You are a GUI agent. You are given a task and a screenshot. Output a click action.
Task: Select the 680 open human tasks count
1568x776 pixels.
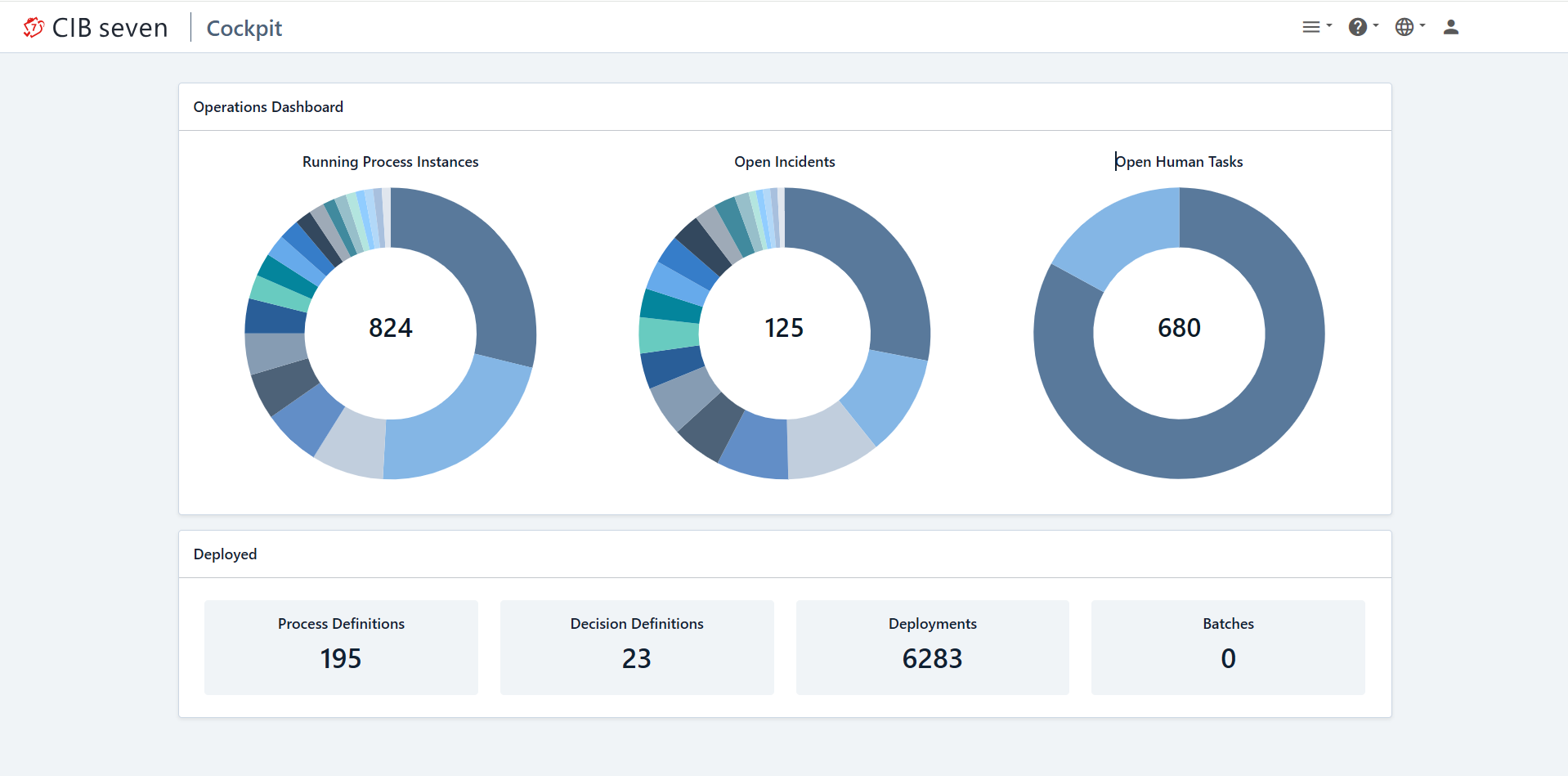[x=1179, y=328]
